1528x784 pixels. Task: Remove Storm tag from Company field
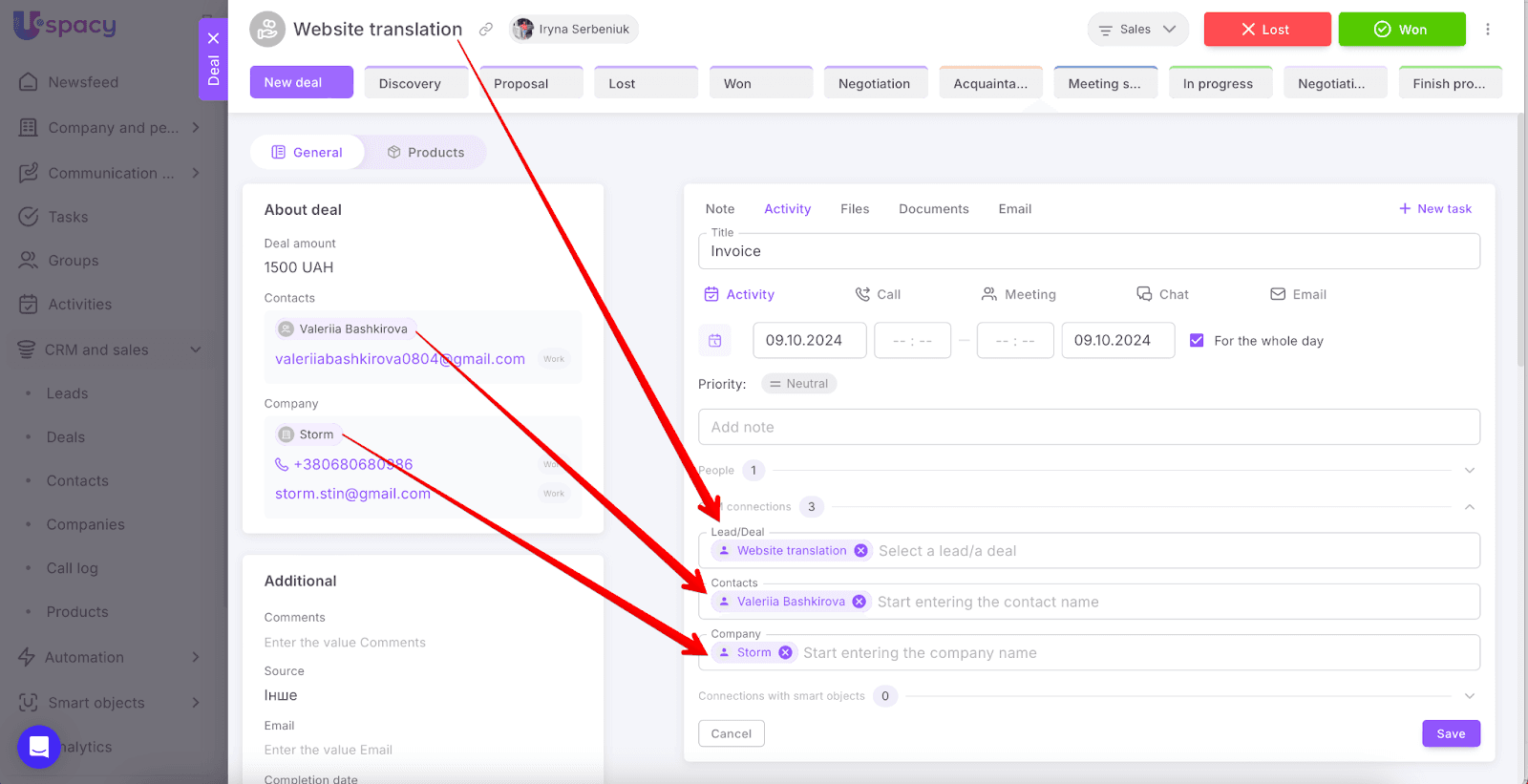785,653
